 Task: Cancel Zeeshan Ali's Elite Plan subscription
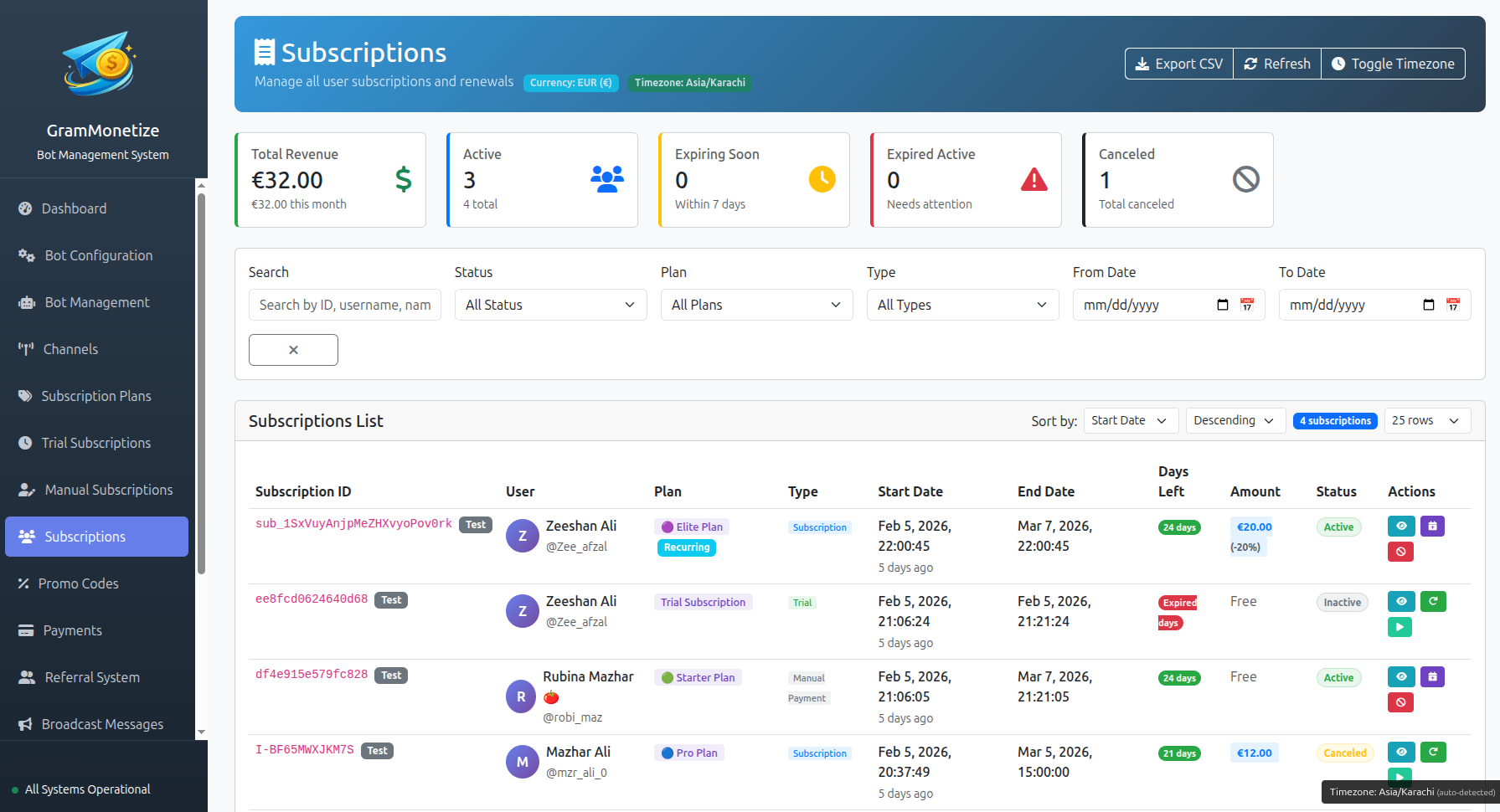click(x=1400, y=552)
